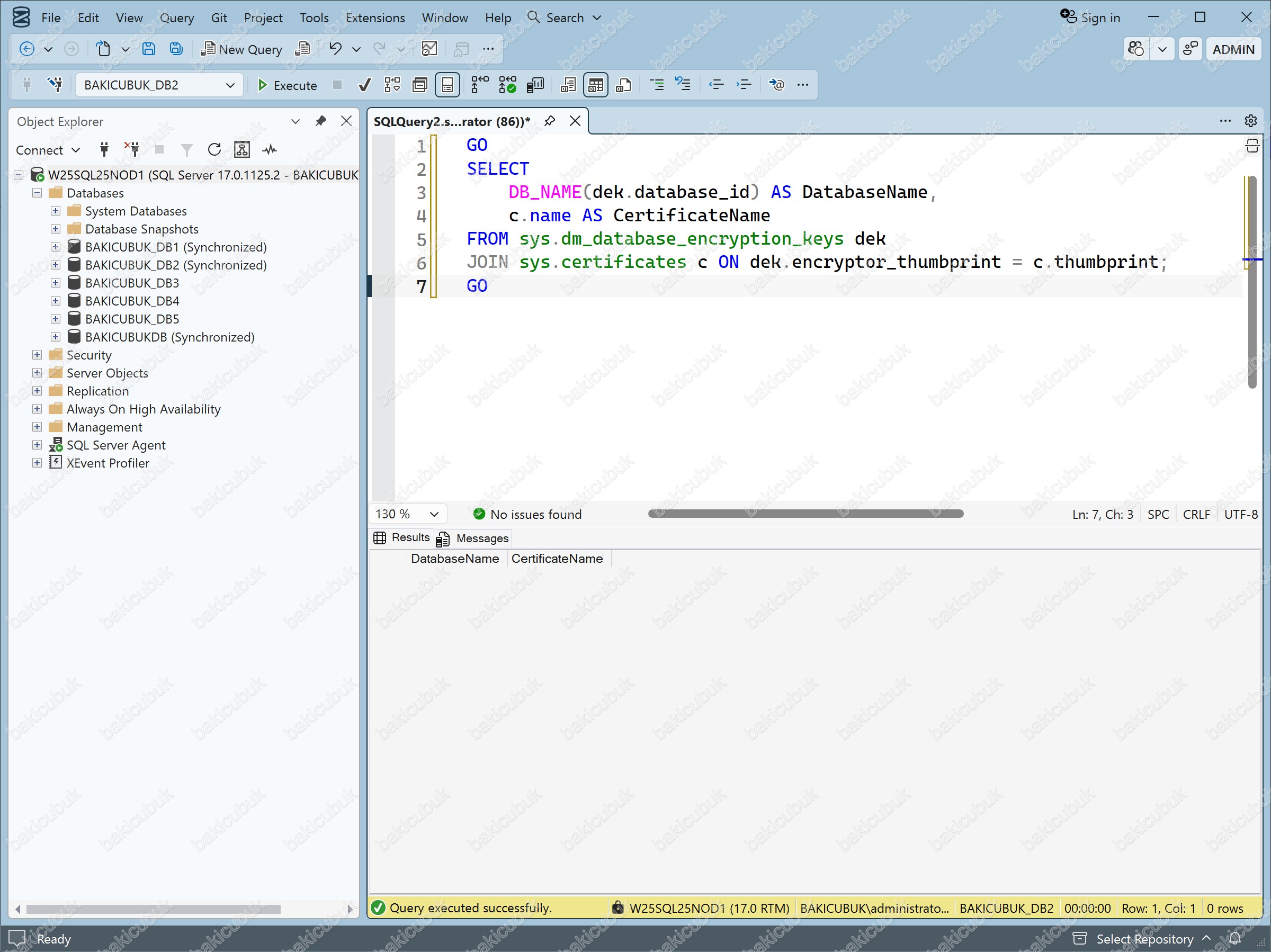Expand BAKICUBUK_DB2 (Synchronized) database node
The width and height of the screenshot is (1271, 952).
click(55, 265)
